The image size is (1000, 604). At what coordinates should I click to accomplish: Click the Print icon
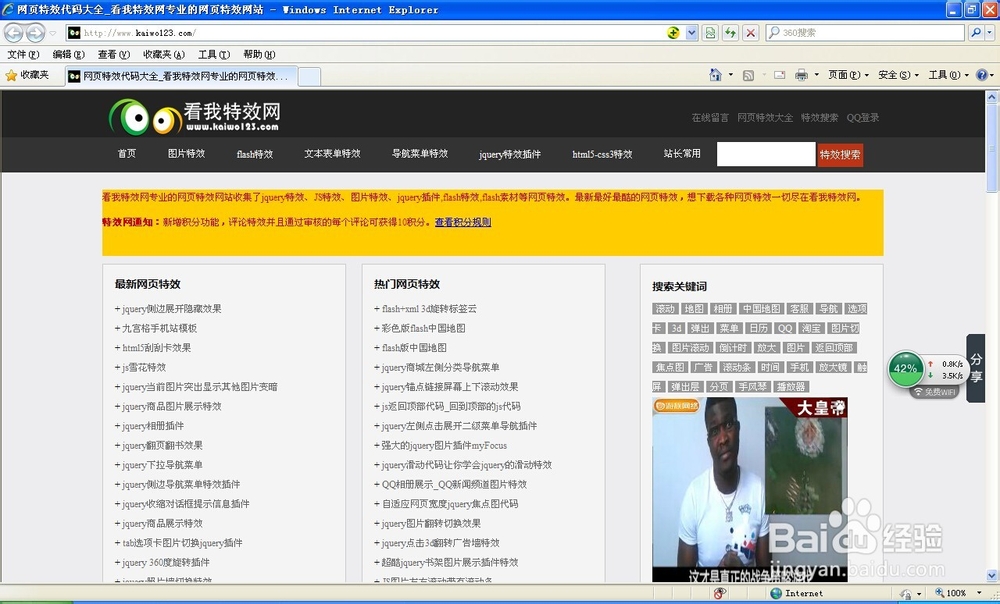pos(800,75)
